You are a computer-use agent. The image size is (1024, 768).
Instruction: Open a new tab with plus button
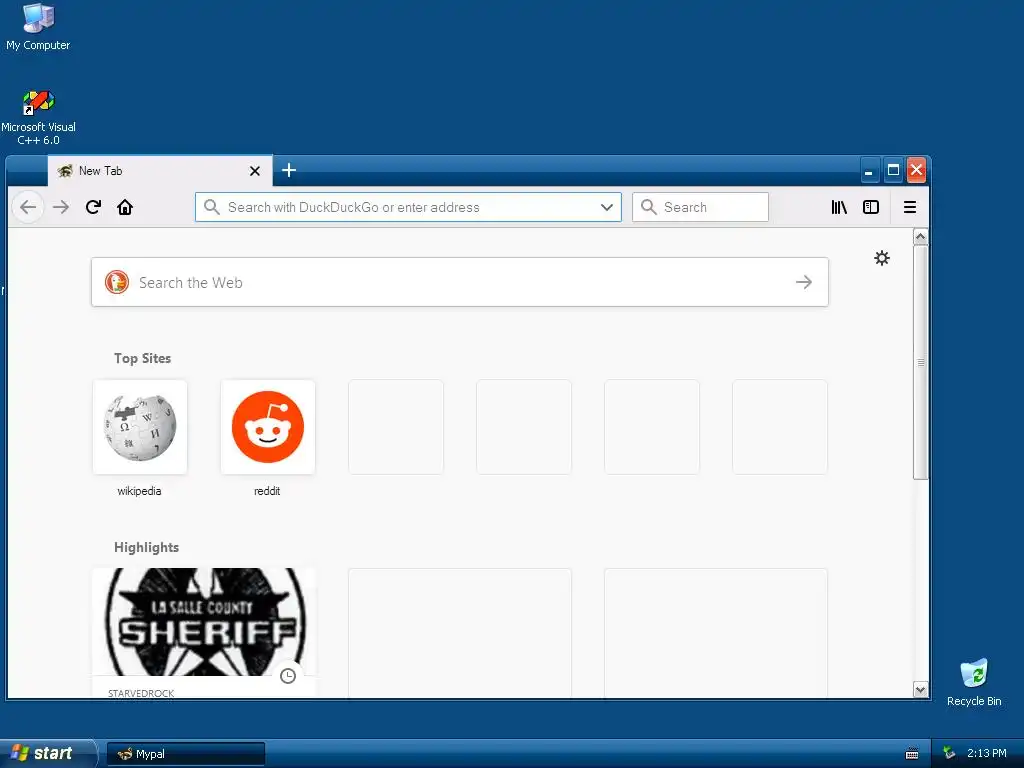tap(289, 170)
